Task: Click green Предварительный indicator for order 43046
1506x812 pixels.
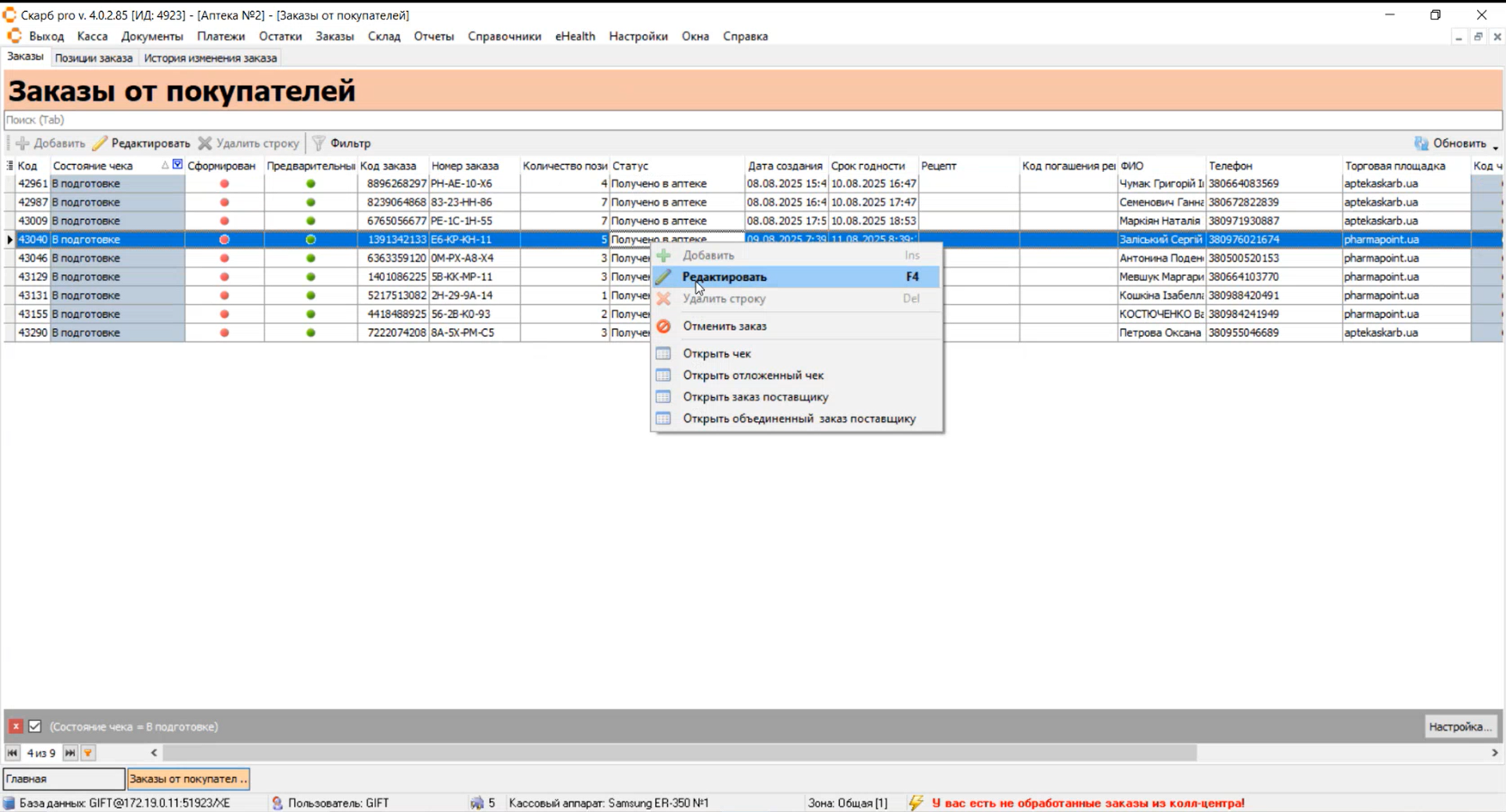Action: [310, 258]
